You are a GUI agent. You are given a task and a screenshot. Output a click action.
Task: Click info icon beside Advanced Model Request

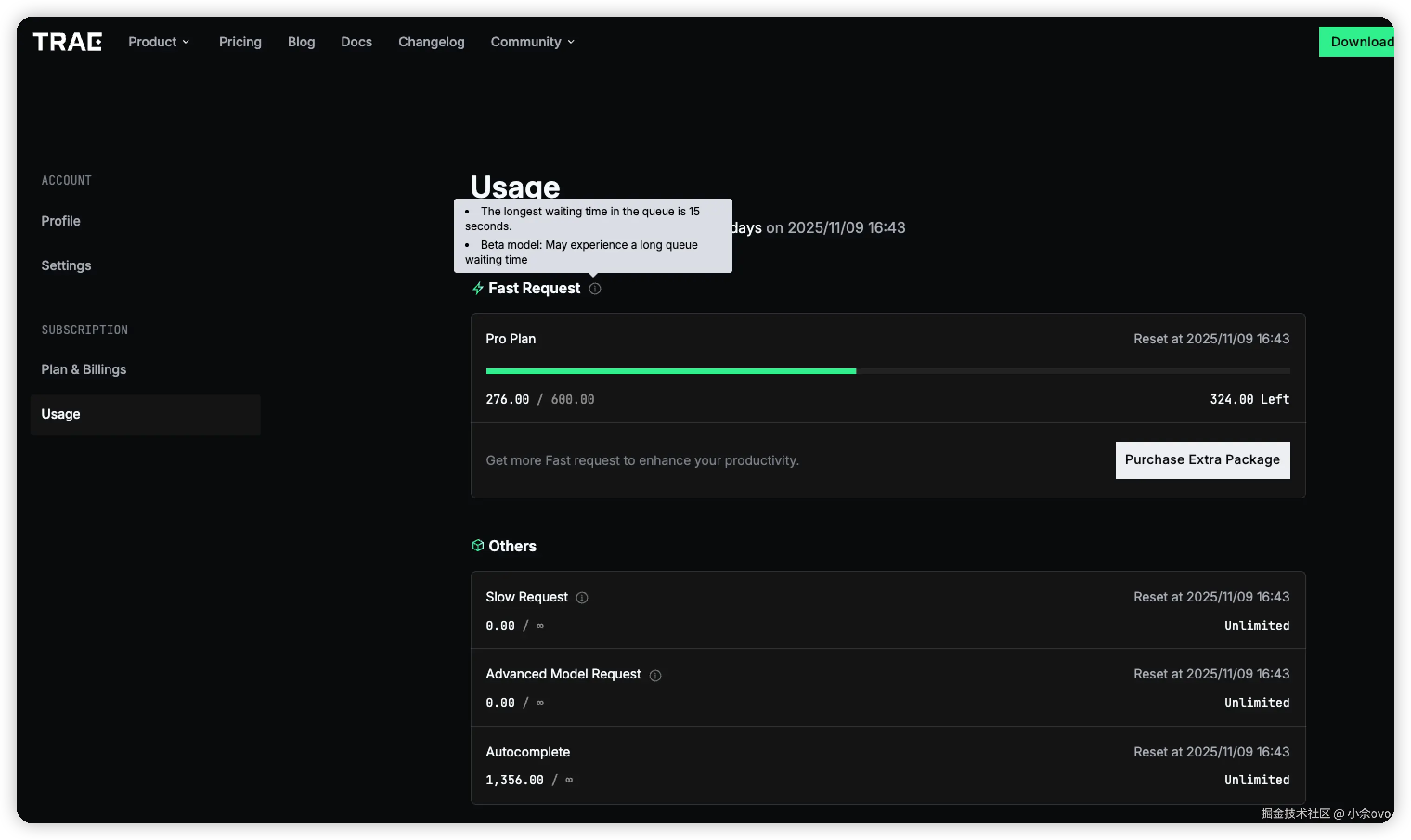[x=655, y=675]
